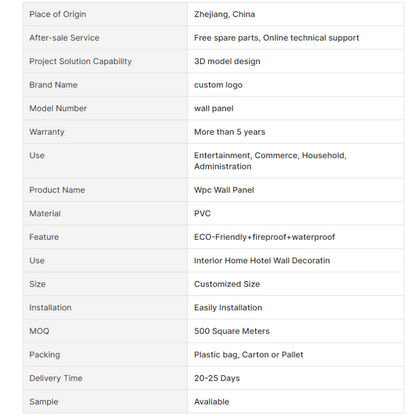
Task: Select the More than 5 years warranty value
Action: [x=230, y=132]
